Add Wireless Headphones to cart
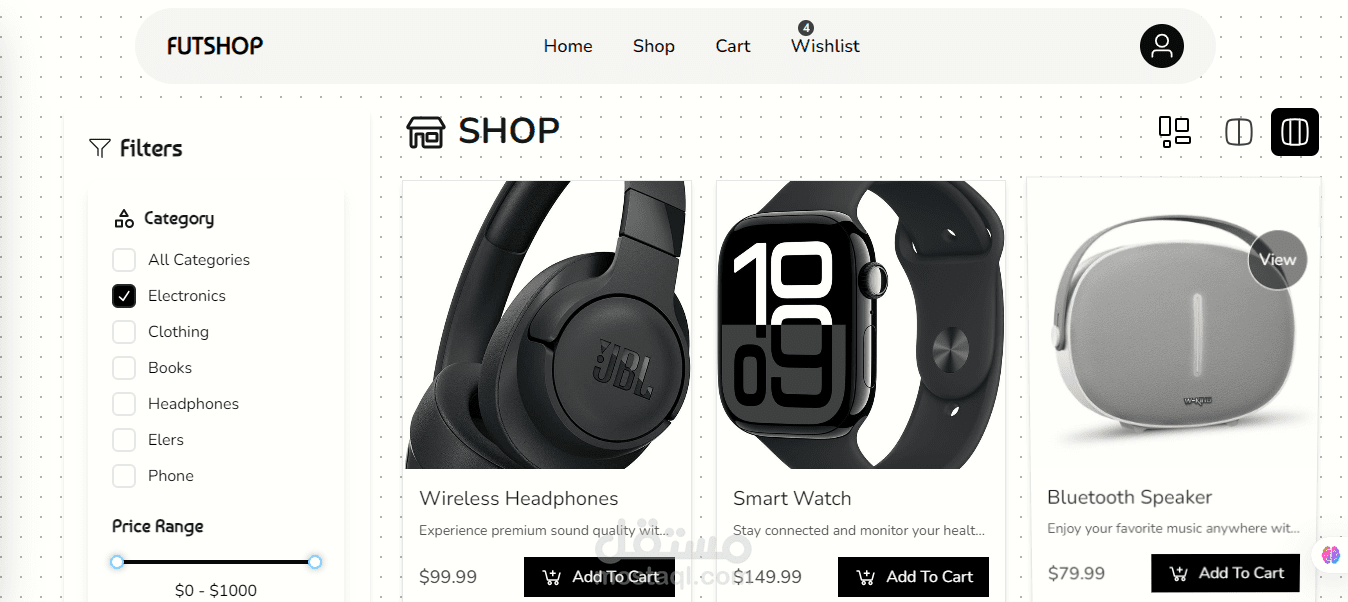Image resolution: width=1348 pixels, height=602 pixels. [600, 577]
